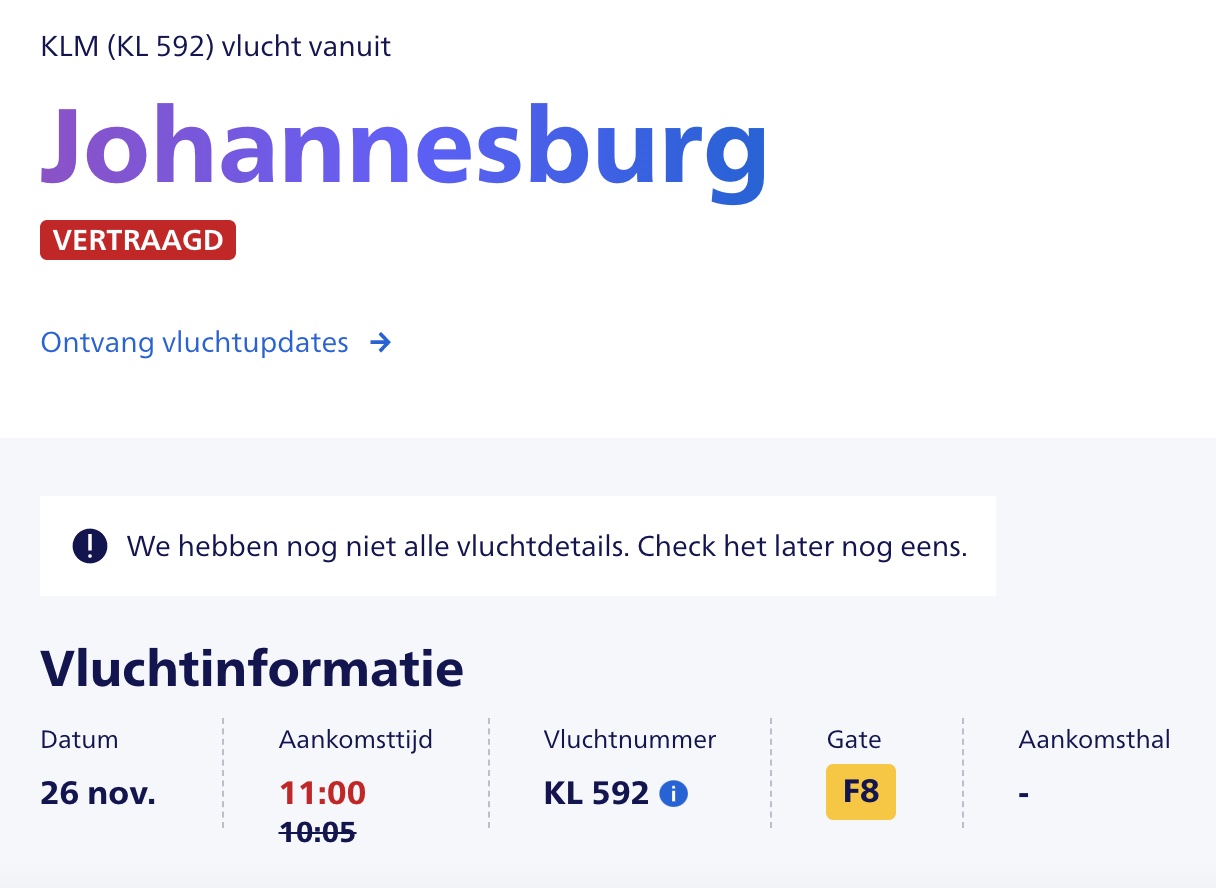Click the crossed-out original time 10:05
This screenshot has width=1216, height=888.
point(317,831)
